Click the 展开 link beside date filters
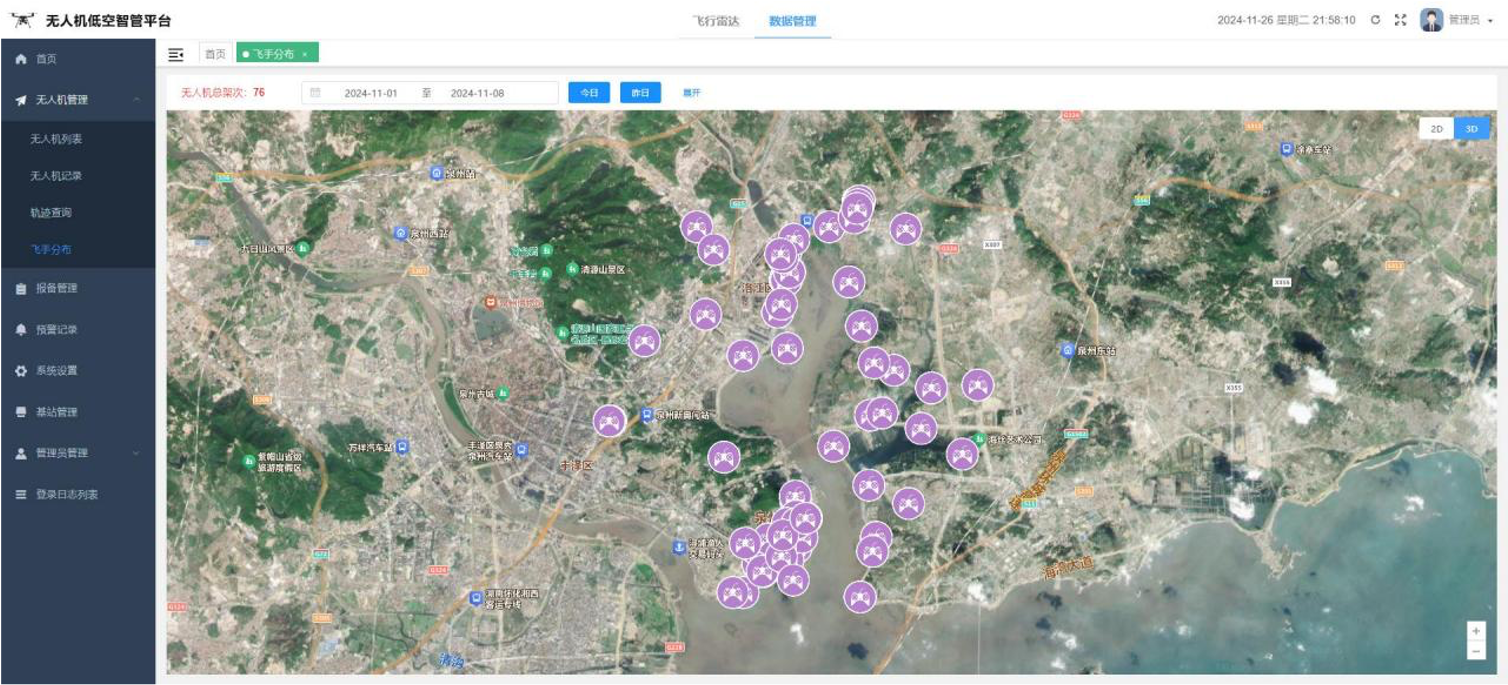1508x685 pixels. 691,93
